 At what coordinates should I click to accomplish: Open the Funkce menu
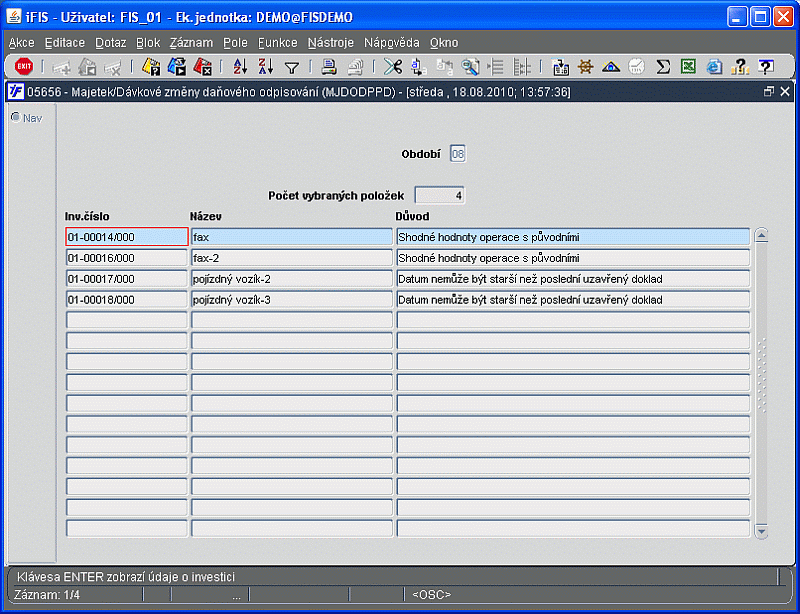click(278, 43)
